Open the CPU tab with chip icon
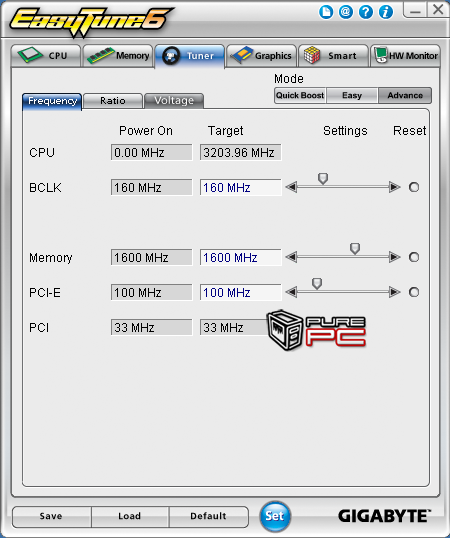This screenshot has height=538, width=450. tap(46, 56)
